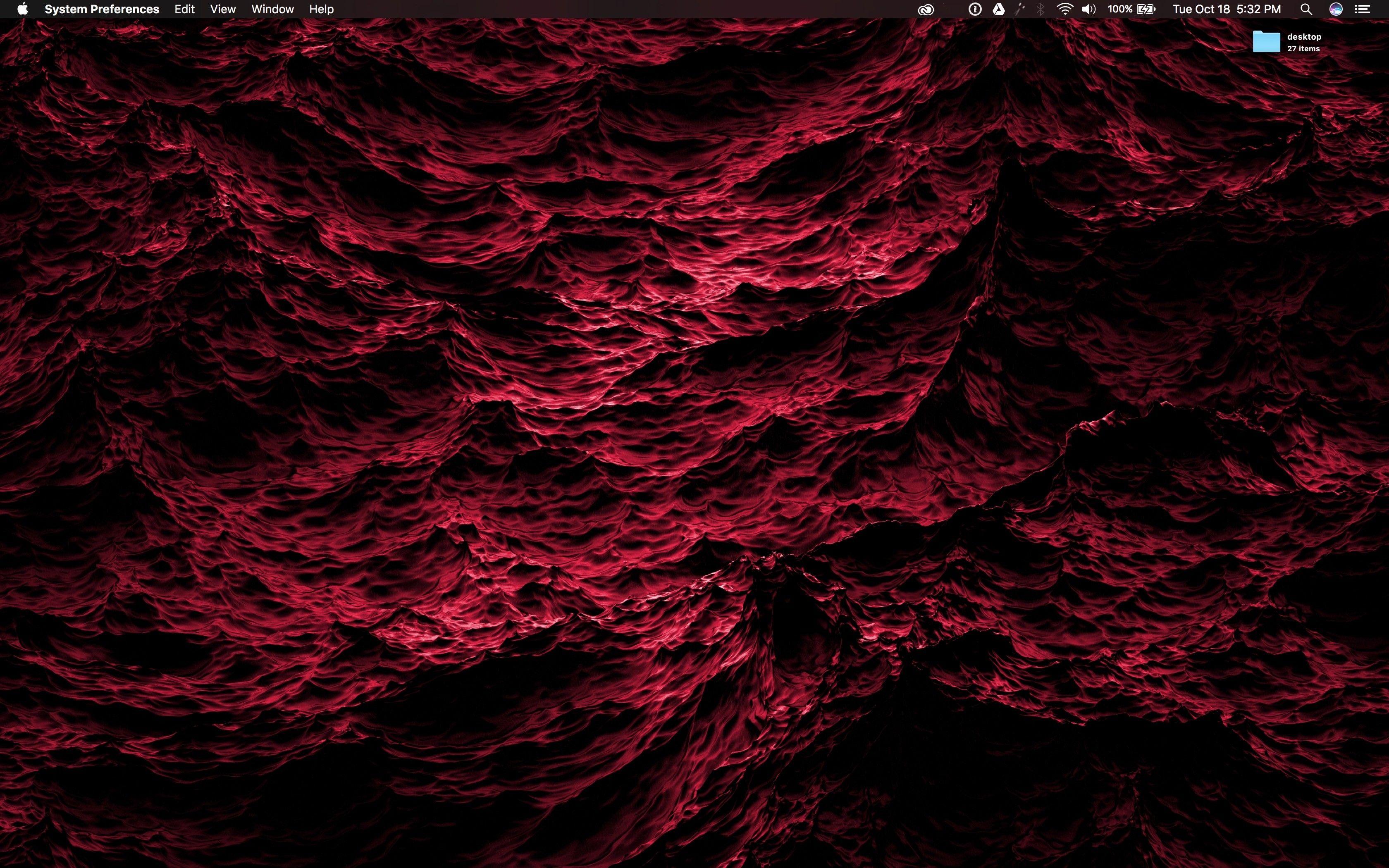Open the Help menu
This screenshot has height=868, width=1389.
pos(321,9)
